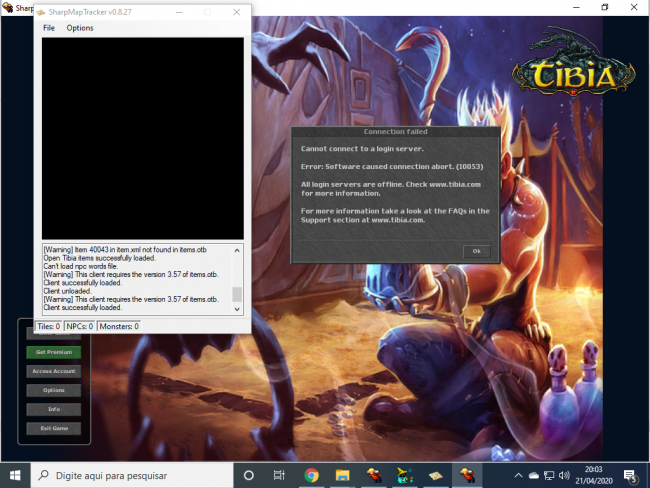Image resolution: width=650 pixels, height=488 pixels.
Task: Open Google Chrome from the taskbar
Action: coord(311,475)
